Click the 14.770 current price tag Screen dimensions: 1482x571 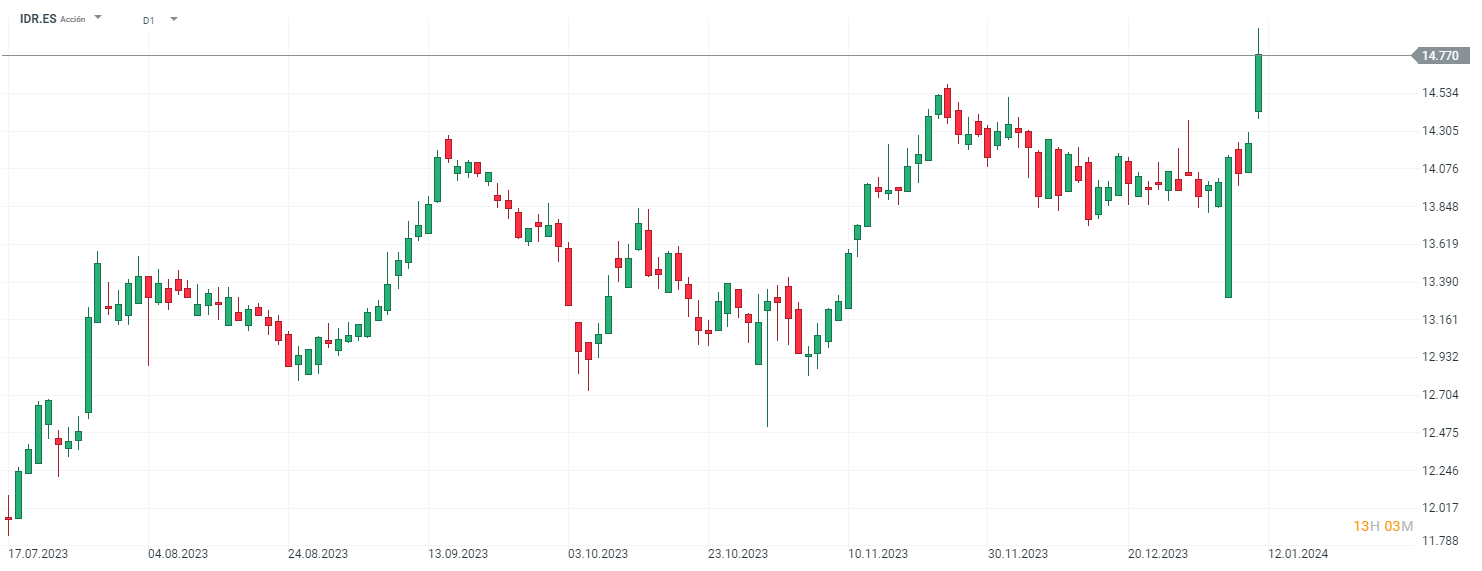[x=1439, y=56]
